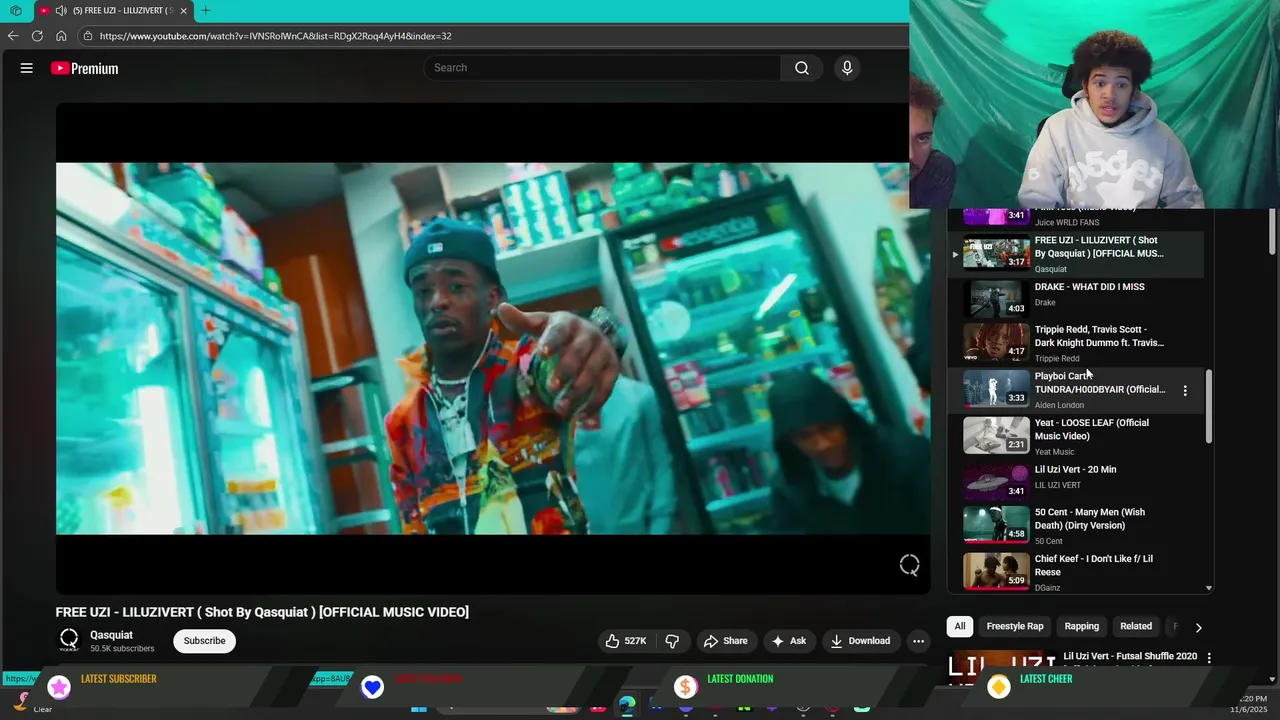
Task: Download the video
Action: [x=860, y=641]
